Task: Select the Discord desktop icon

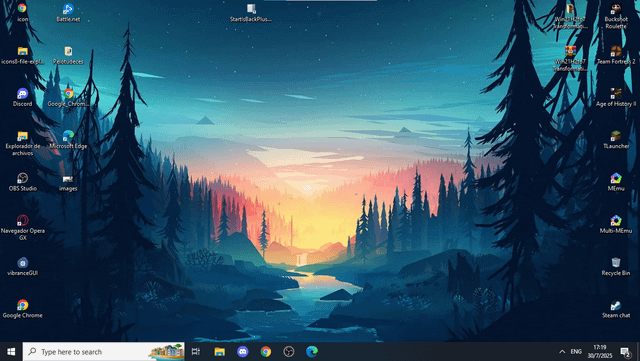Action: [22, 97]
